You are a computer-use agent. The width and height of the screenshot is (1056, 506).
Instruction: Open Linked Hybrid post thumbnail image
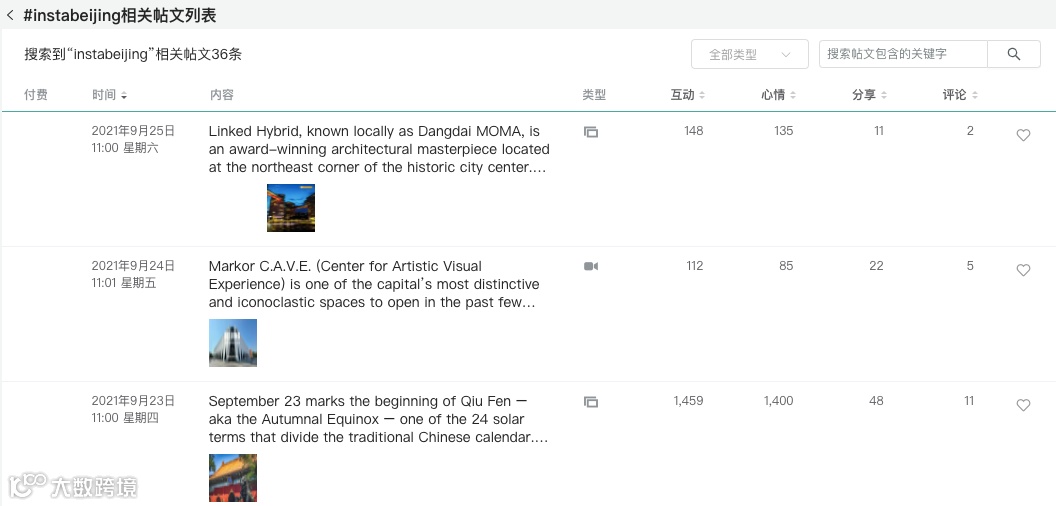(x=291, y=208)
